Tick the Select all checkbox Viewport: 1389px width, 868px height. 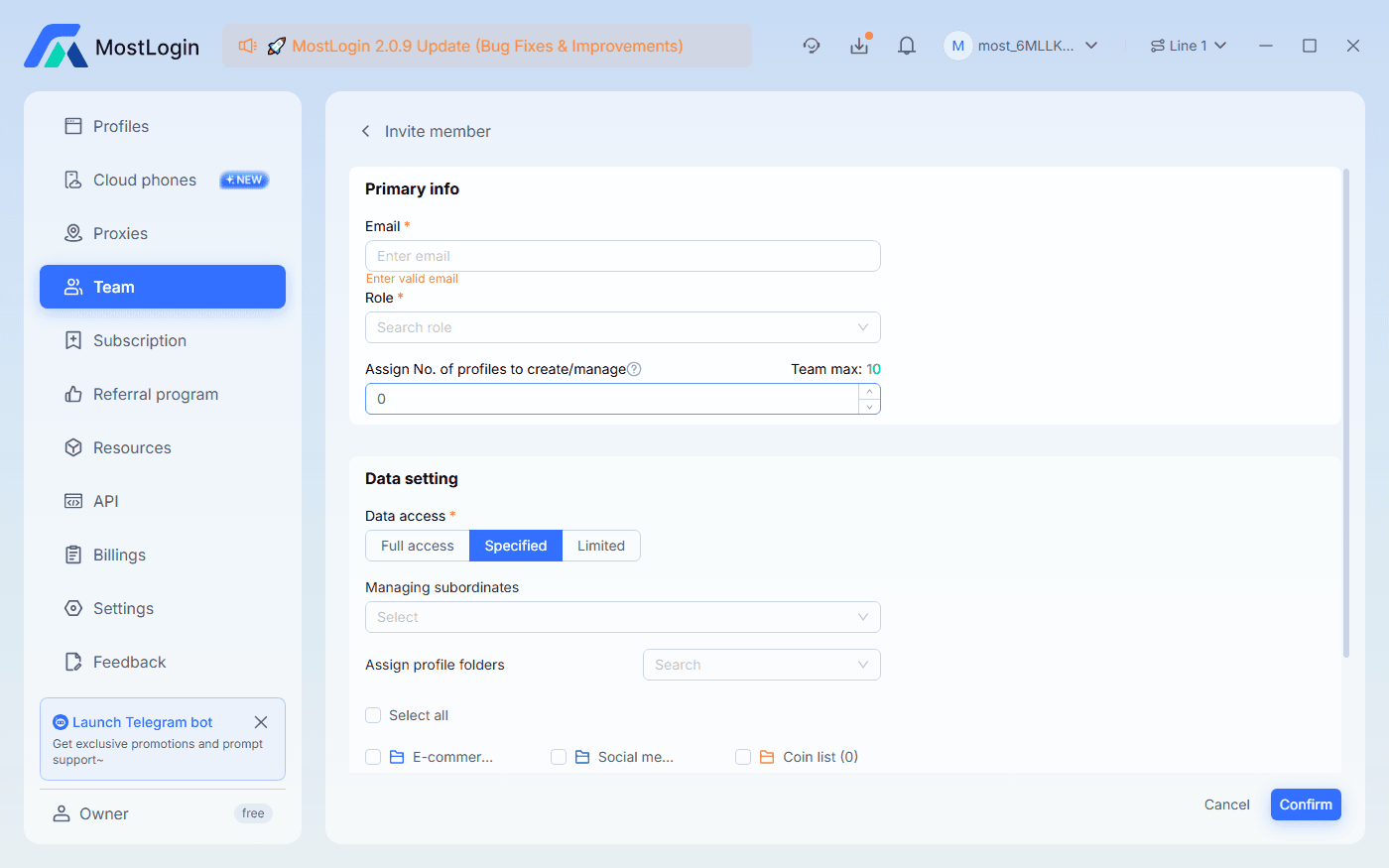(373, 715)
